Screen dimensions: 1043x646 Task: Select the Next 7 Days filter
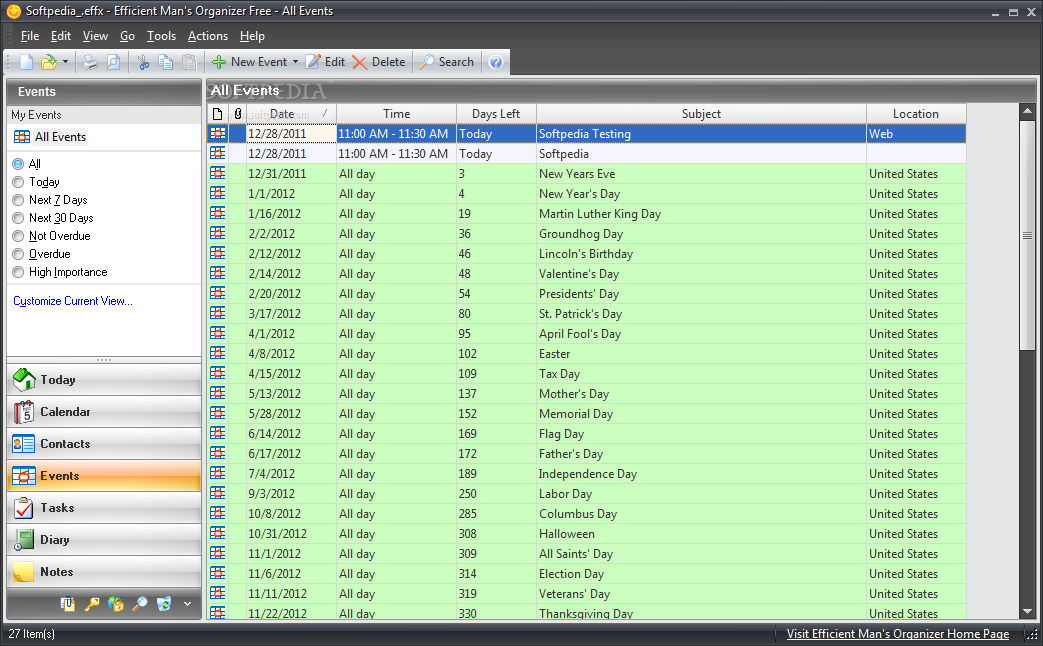(x=18, y=200)
